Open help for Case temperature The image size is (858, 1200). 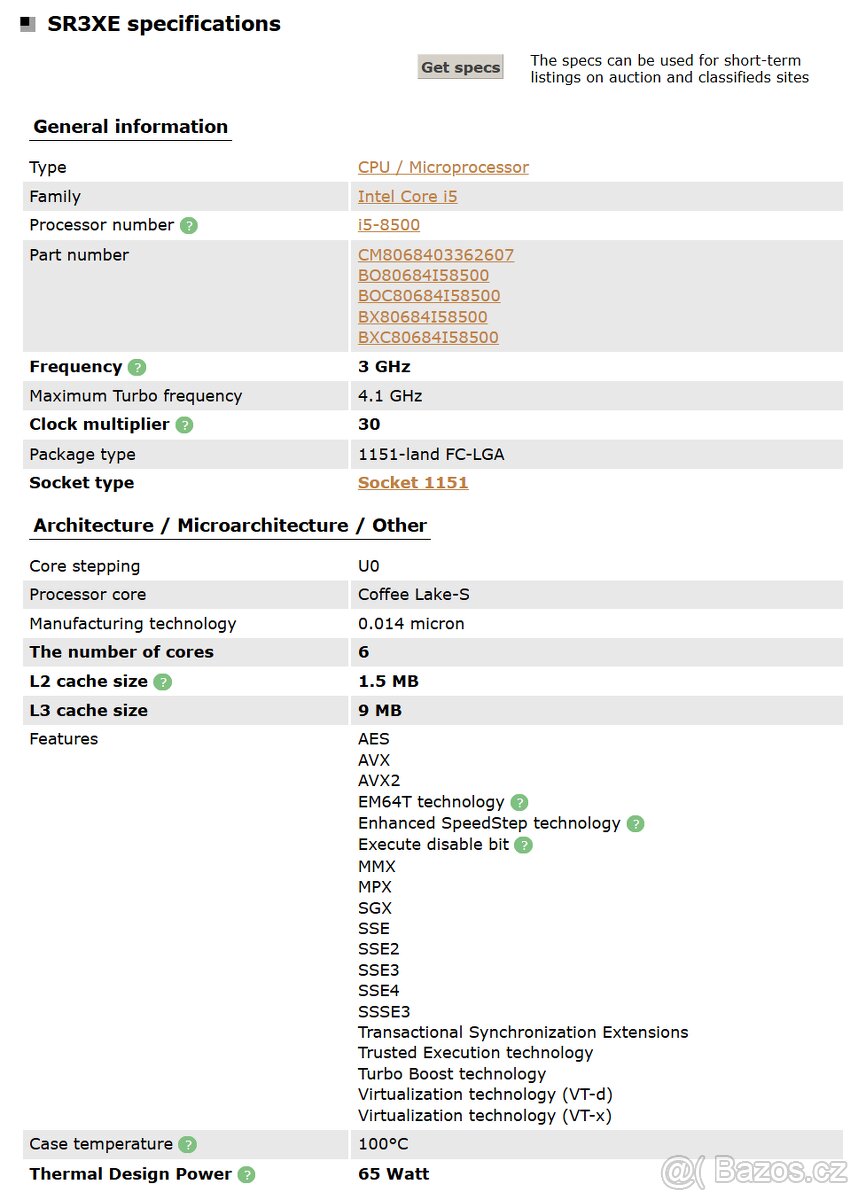[x=187, y=1144]
